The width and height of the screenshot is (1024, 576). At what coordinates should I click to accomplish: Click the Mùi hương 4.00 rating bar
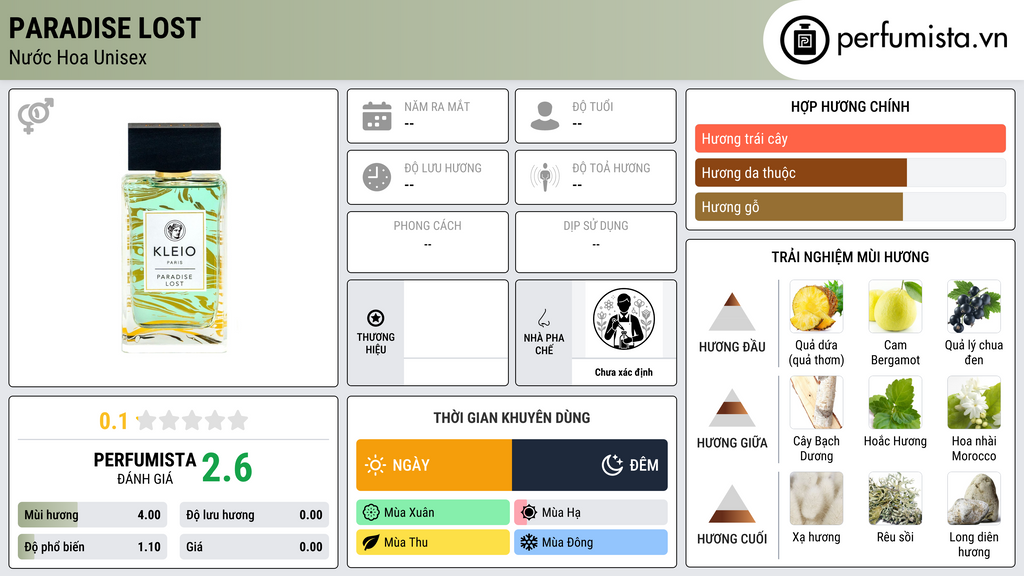point(92,515)
